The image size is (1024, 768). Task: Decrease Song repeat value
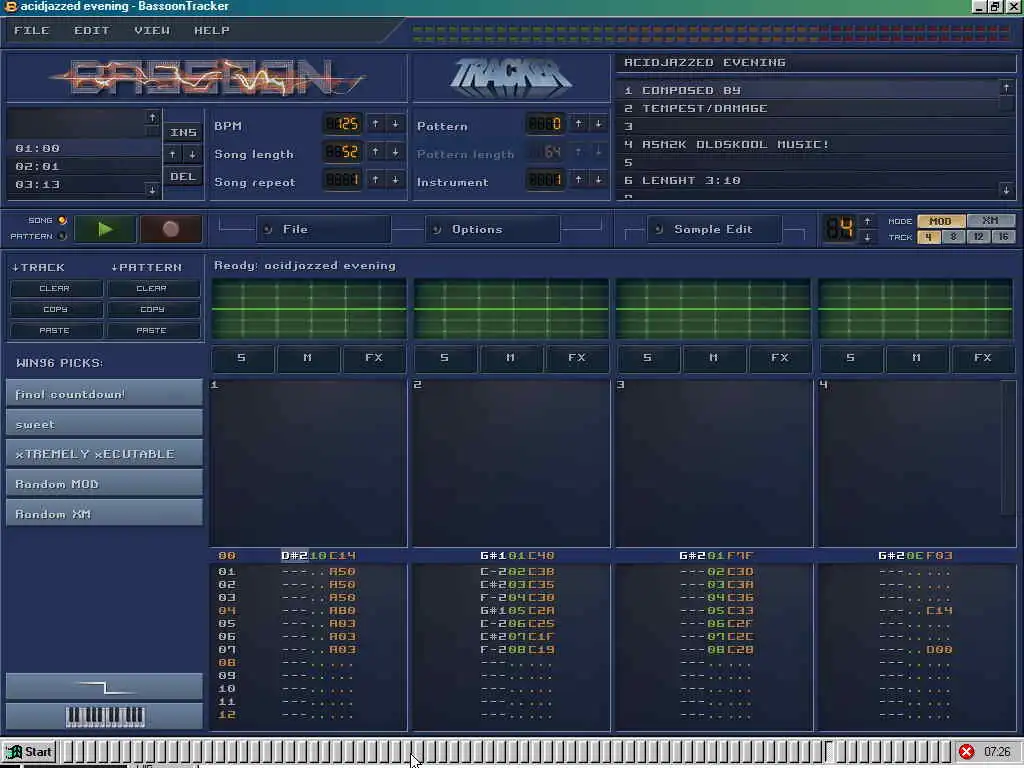(x=395, y=179)
